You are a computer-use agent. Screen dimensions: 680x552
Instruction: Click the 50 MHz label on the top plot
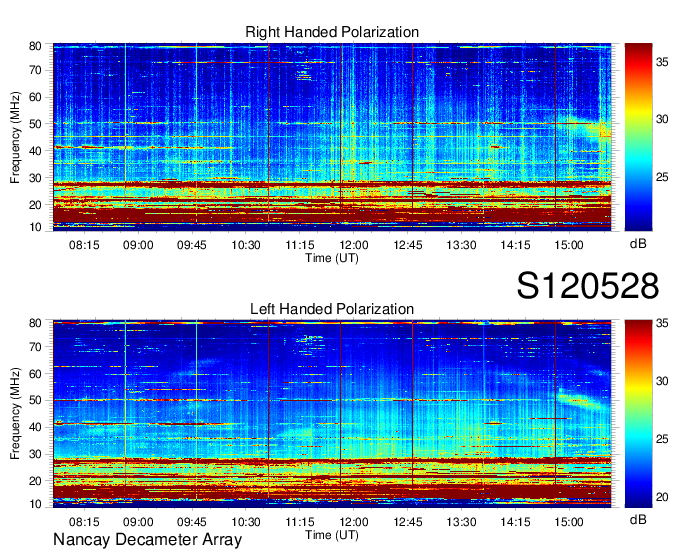tap(35, 124)
